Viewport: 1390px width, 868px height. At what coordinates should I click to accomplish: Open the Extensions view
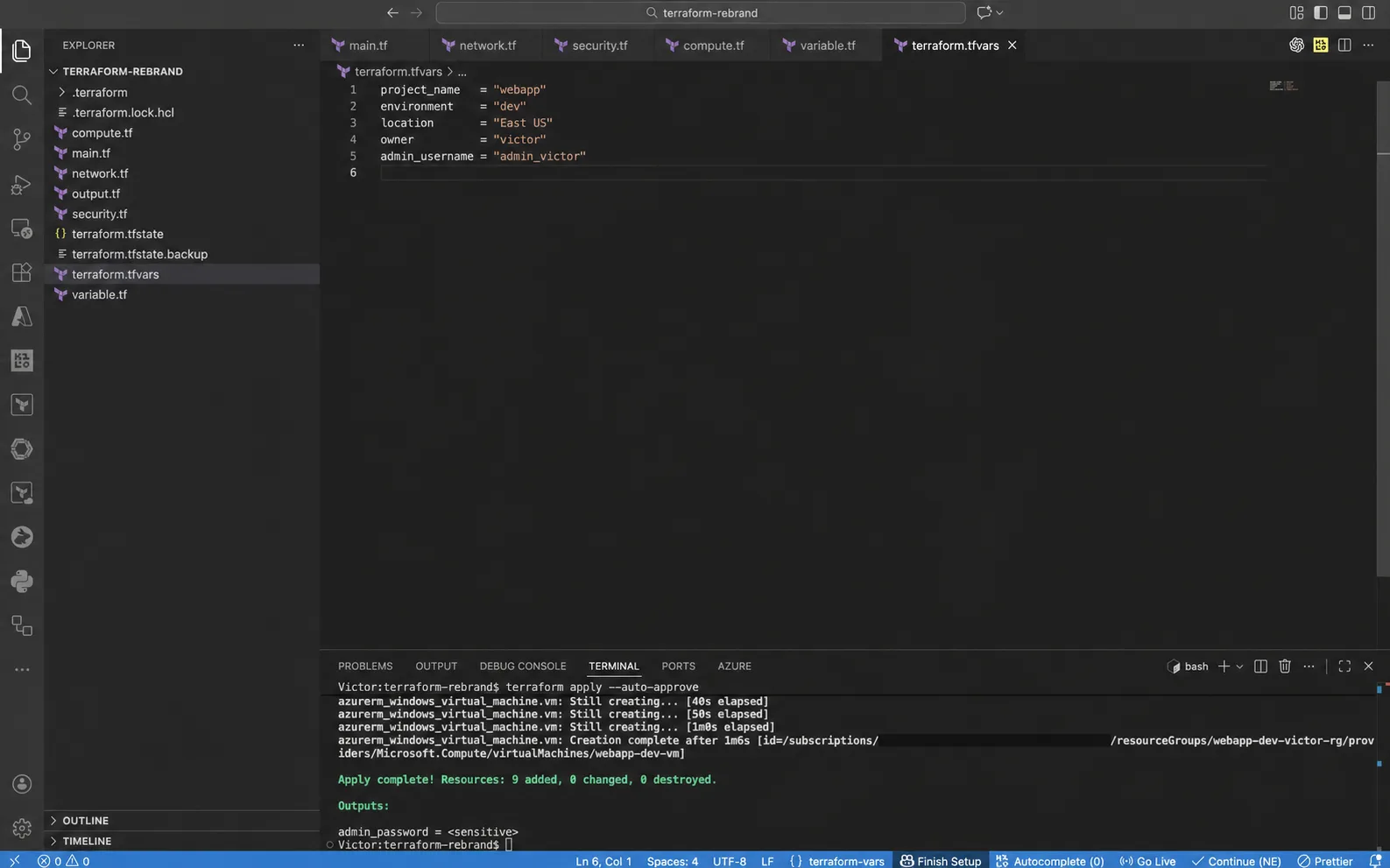click(x=22, y=272)
